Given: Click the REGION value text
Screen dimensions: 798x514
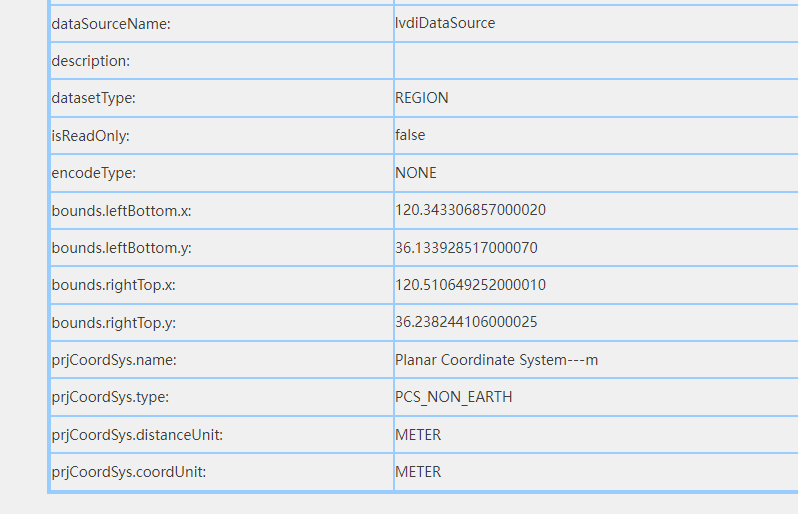Looking at the screenshot, I should (x=422, y=98).
